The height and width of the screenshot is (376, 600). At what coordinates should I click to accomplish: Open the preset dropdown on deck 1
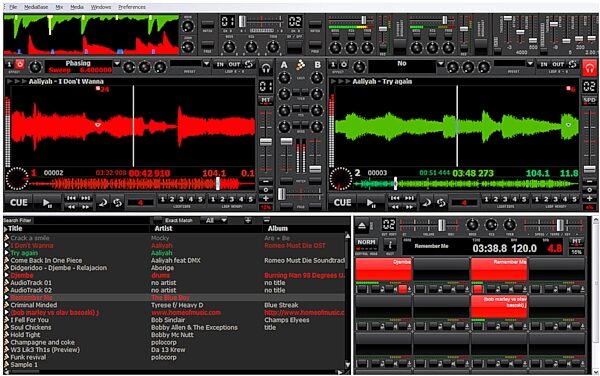[x=206, y=64]
